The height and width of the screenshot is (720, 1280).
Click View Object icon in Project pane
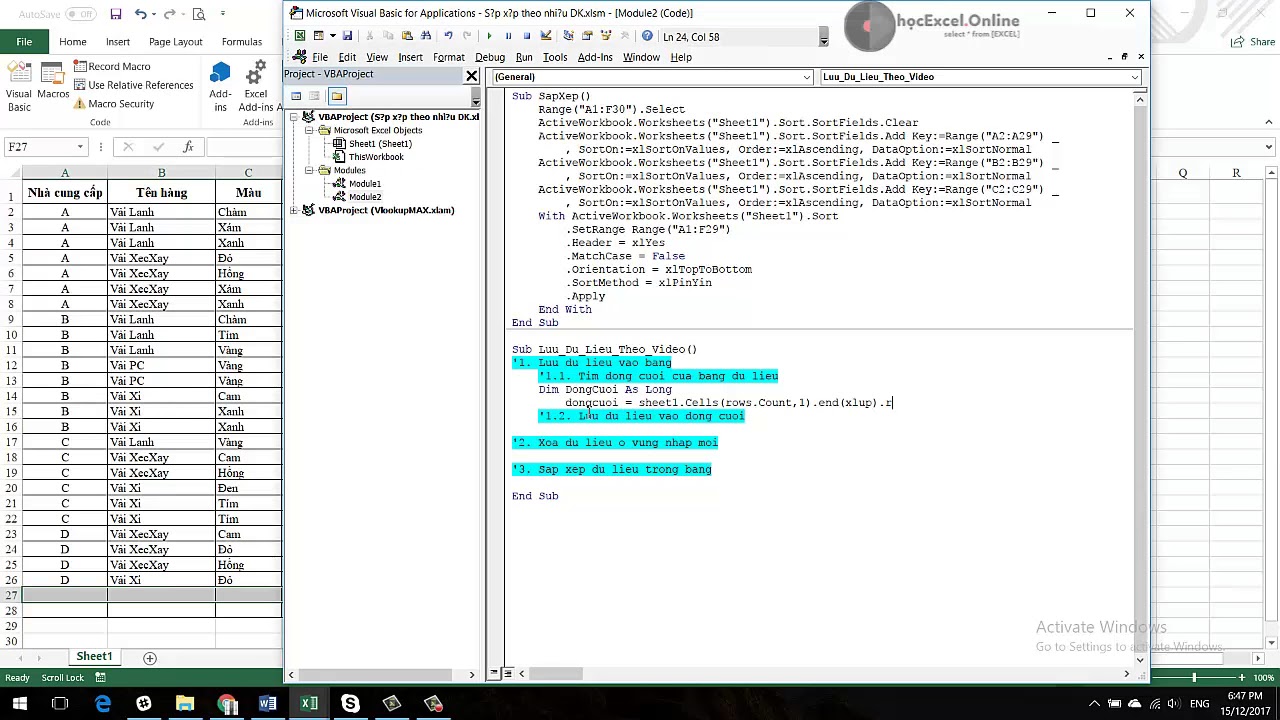315,96
